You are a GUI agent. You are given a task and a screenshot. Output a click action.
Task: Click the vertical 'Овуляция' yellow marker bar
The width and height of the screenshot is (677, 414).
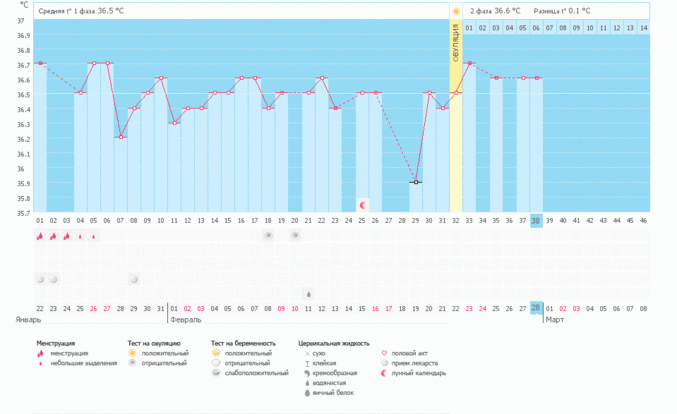click(456, 110)
